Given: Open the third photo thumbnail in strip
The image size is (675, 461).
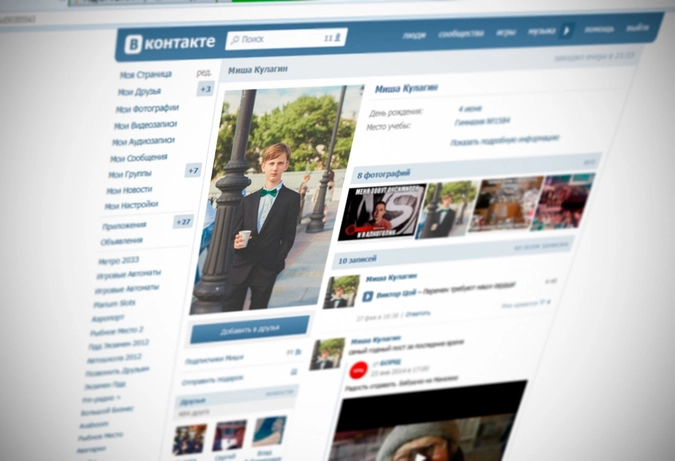Looking at the screenshot, I should point(507,204).
